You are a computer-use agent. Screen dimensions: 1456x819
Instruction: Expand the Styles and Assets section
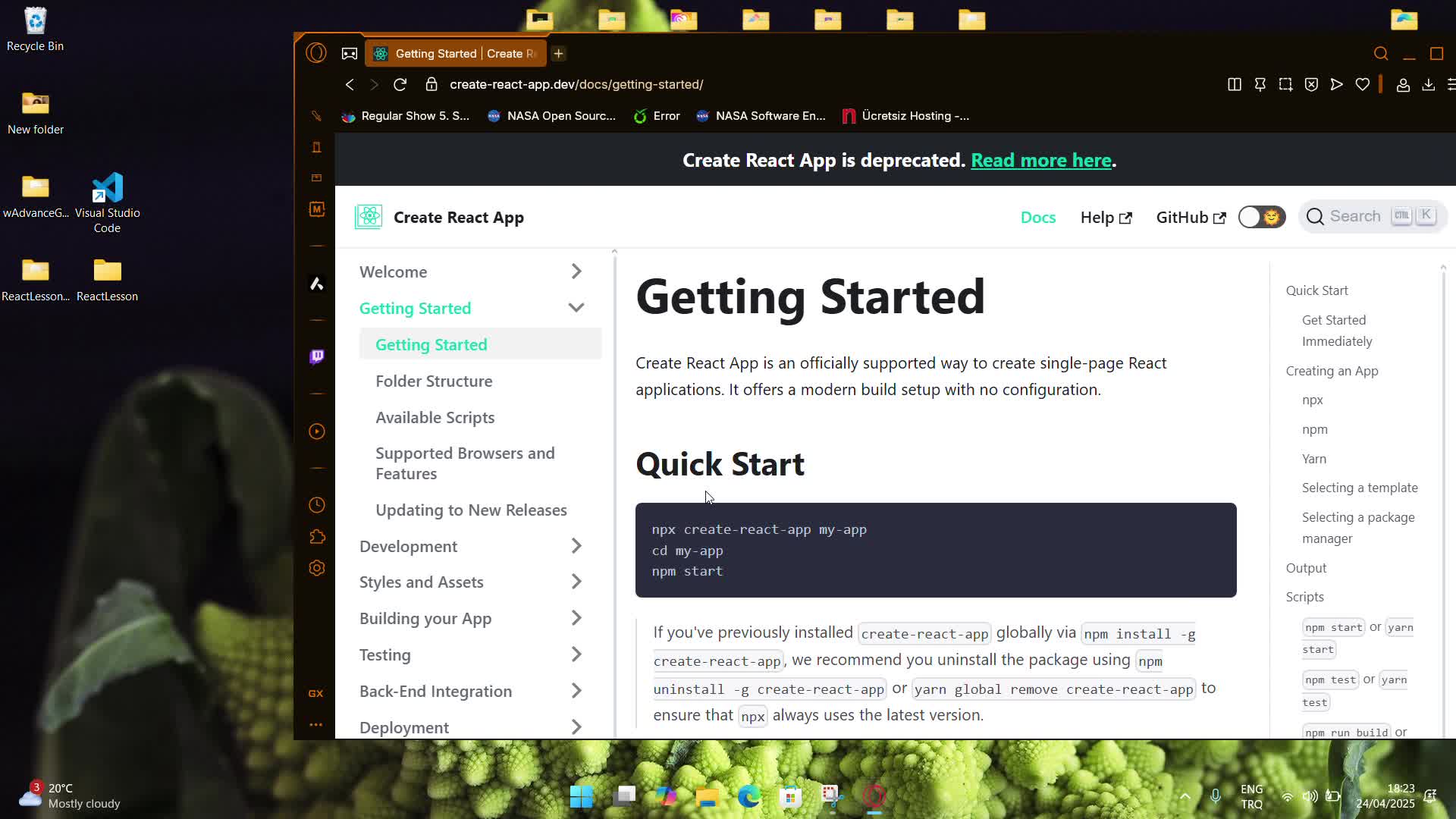[x=576, y=582]
